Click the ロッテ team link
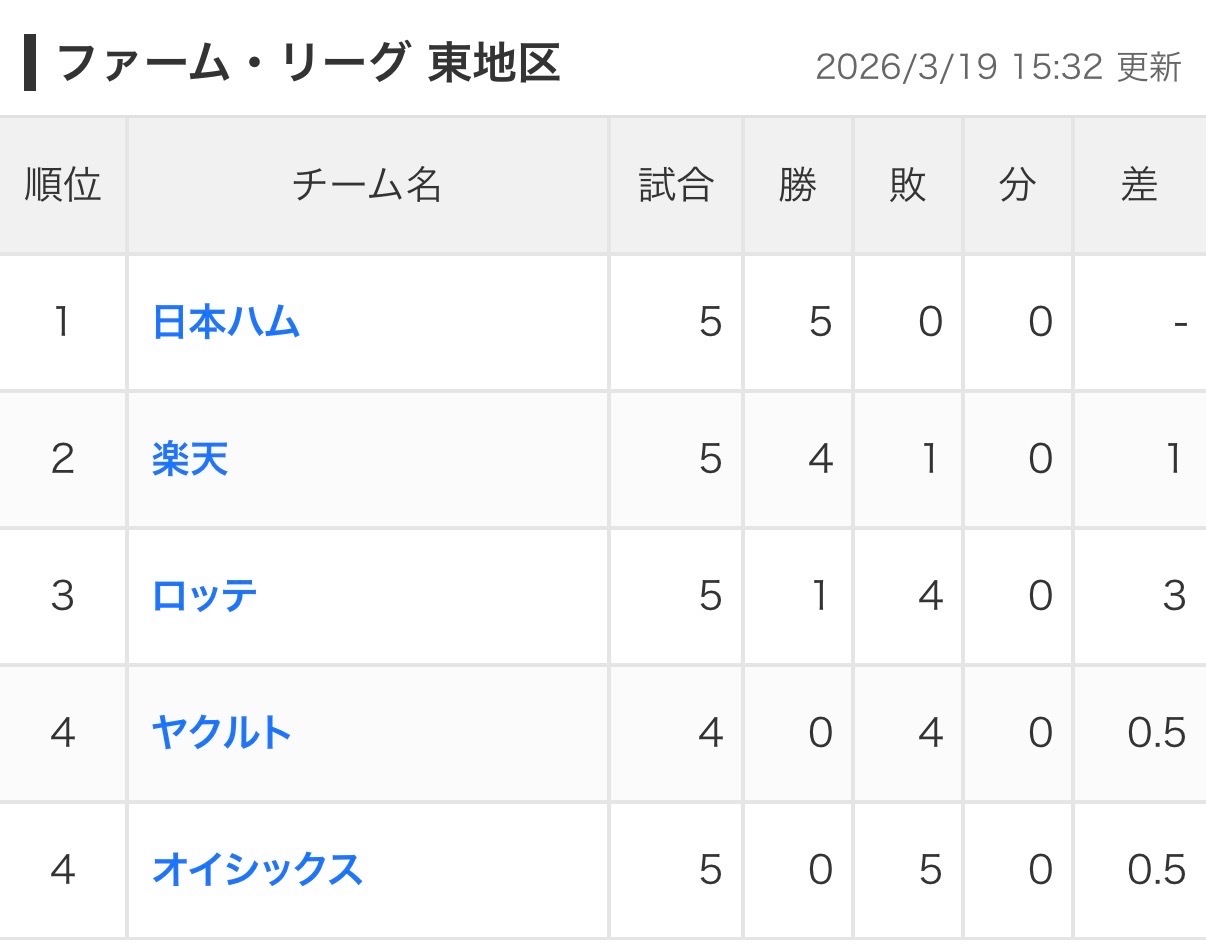This screenshot has width=1206, height=950. tap(205, 596)
